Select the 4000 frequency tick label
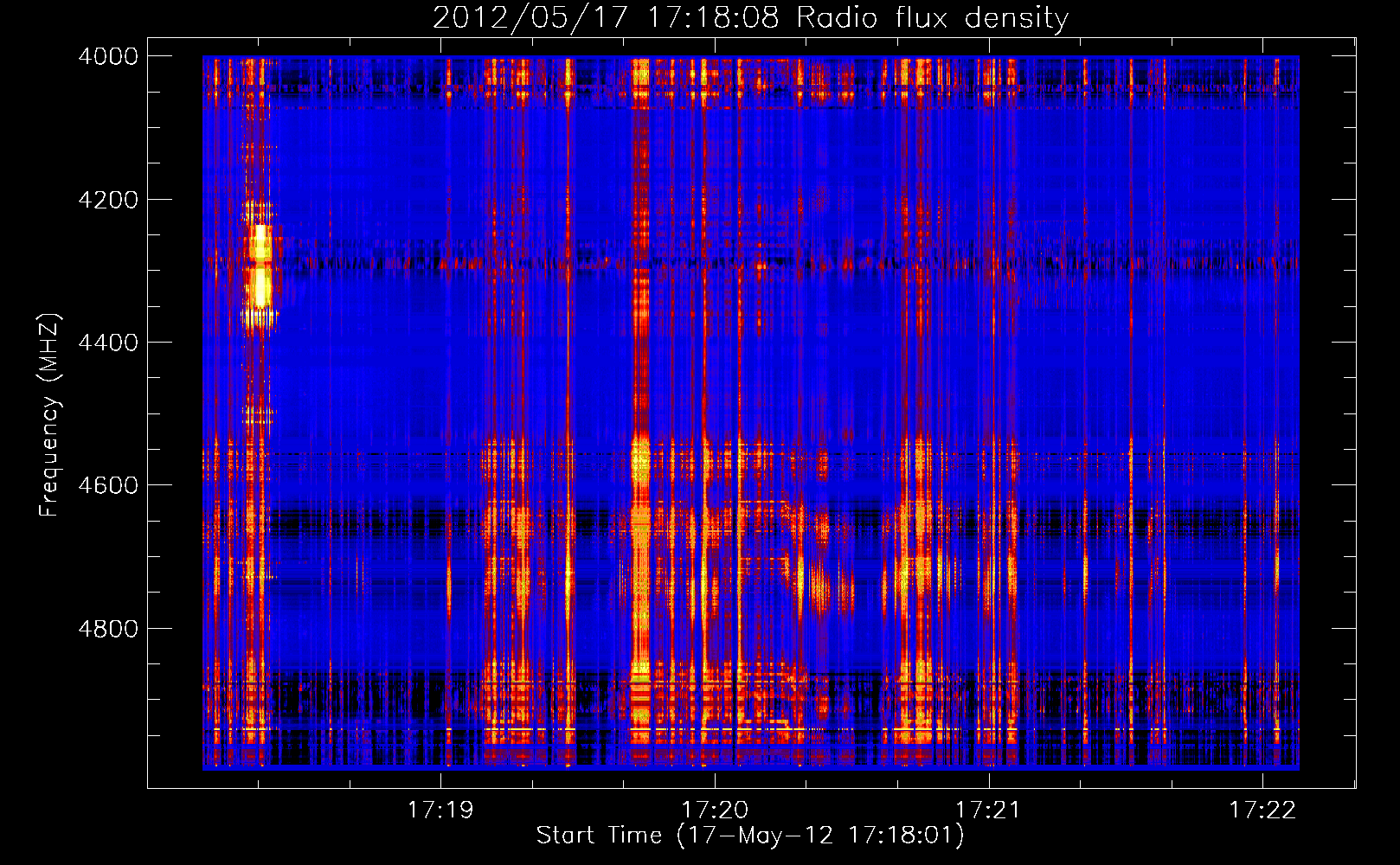Viewport: 1400px width, 865px height. point(108,56)
